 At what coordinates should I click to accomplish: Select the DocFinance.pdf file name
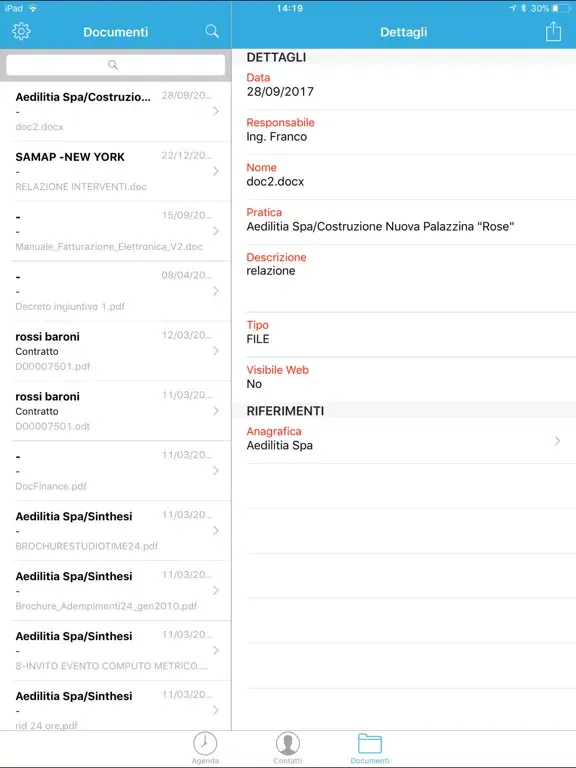pyautogui.click(x=51, y=486)
